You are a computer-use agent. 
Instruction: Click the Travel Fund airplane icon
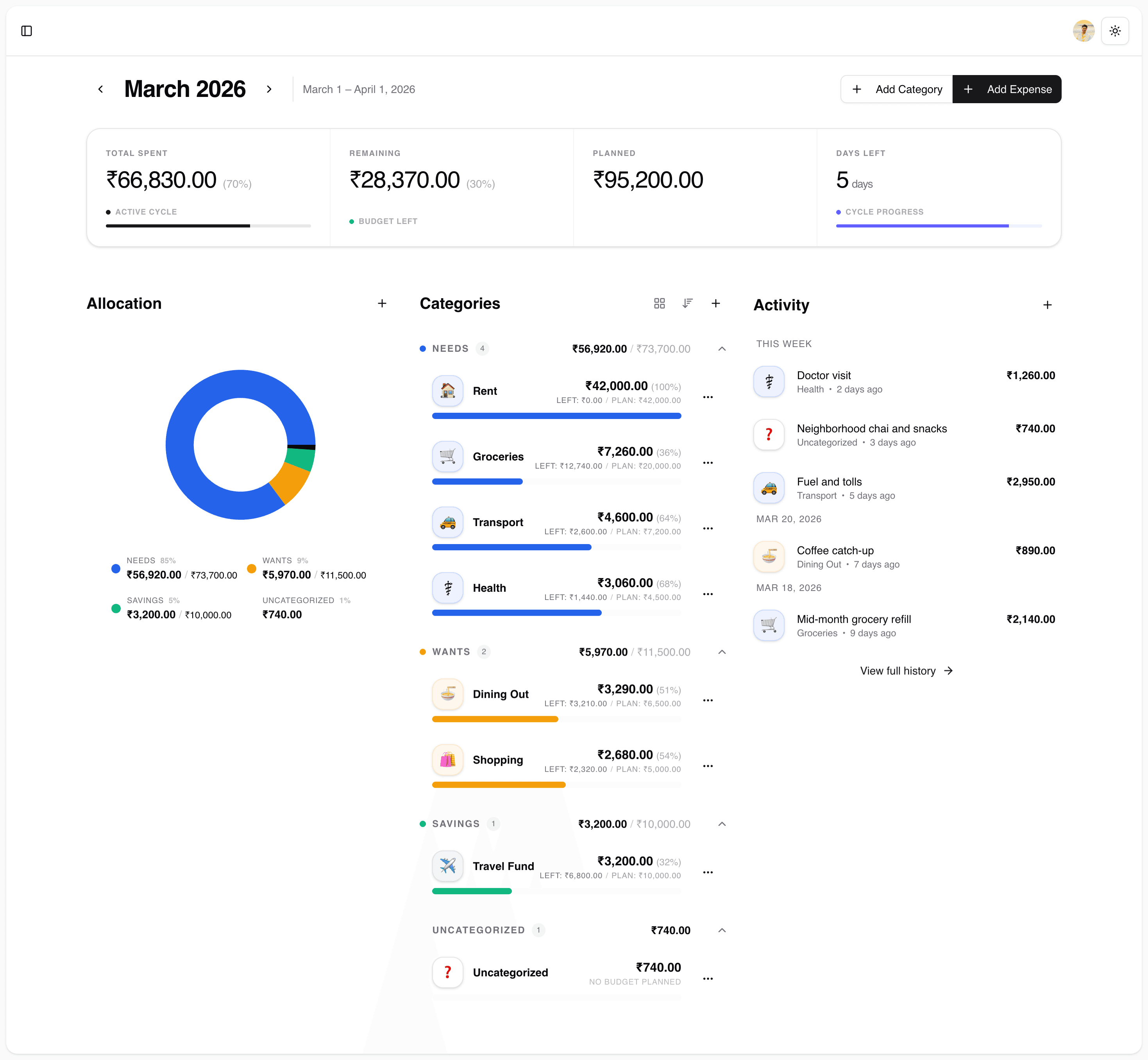point(448,866)
